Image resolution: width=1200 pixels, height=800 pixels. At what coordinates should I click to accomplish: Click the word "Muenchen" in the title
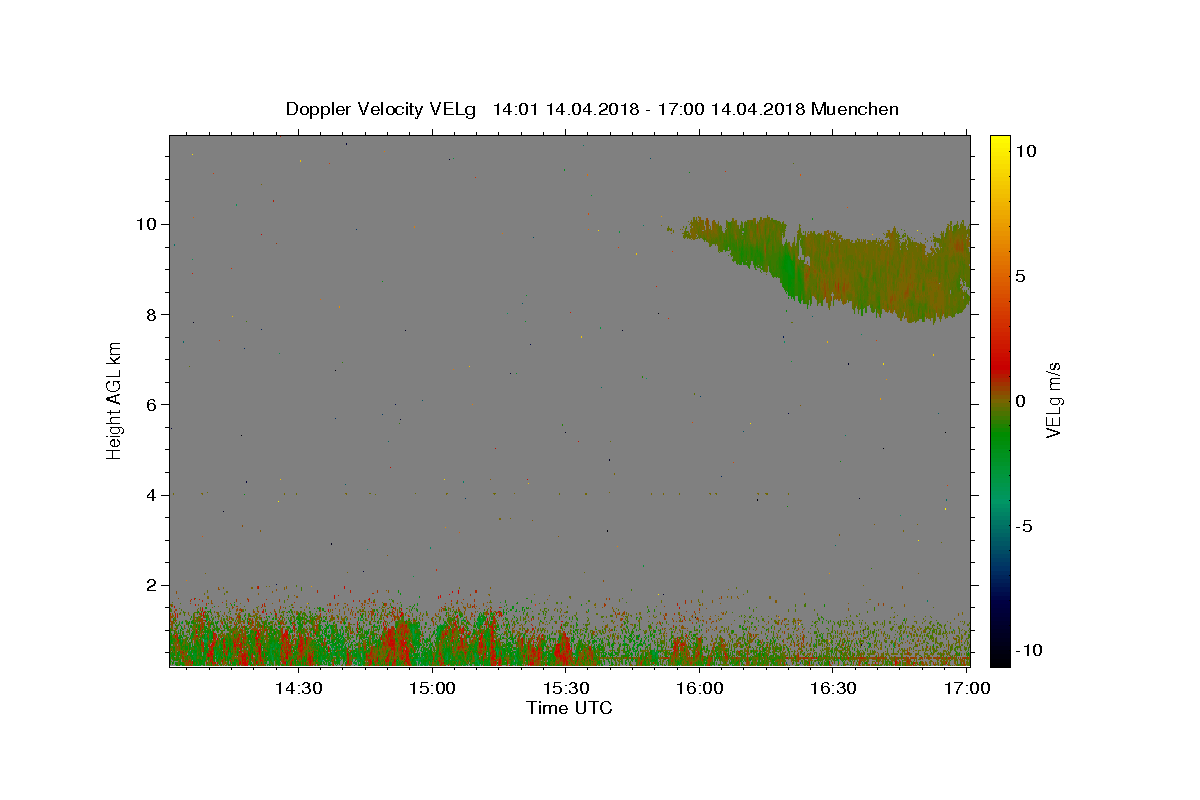coord(855,109)
